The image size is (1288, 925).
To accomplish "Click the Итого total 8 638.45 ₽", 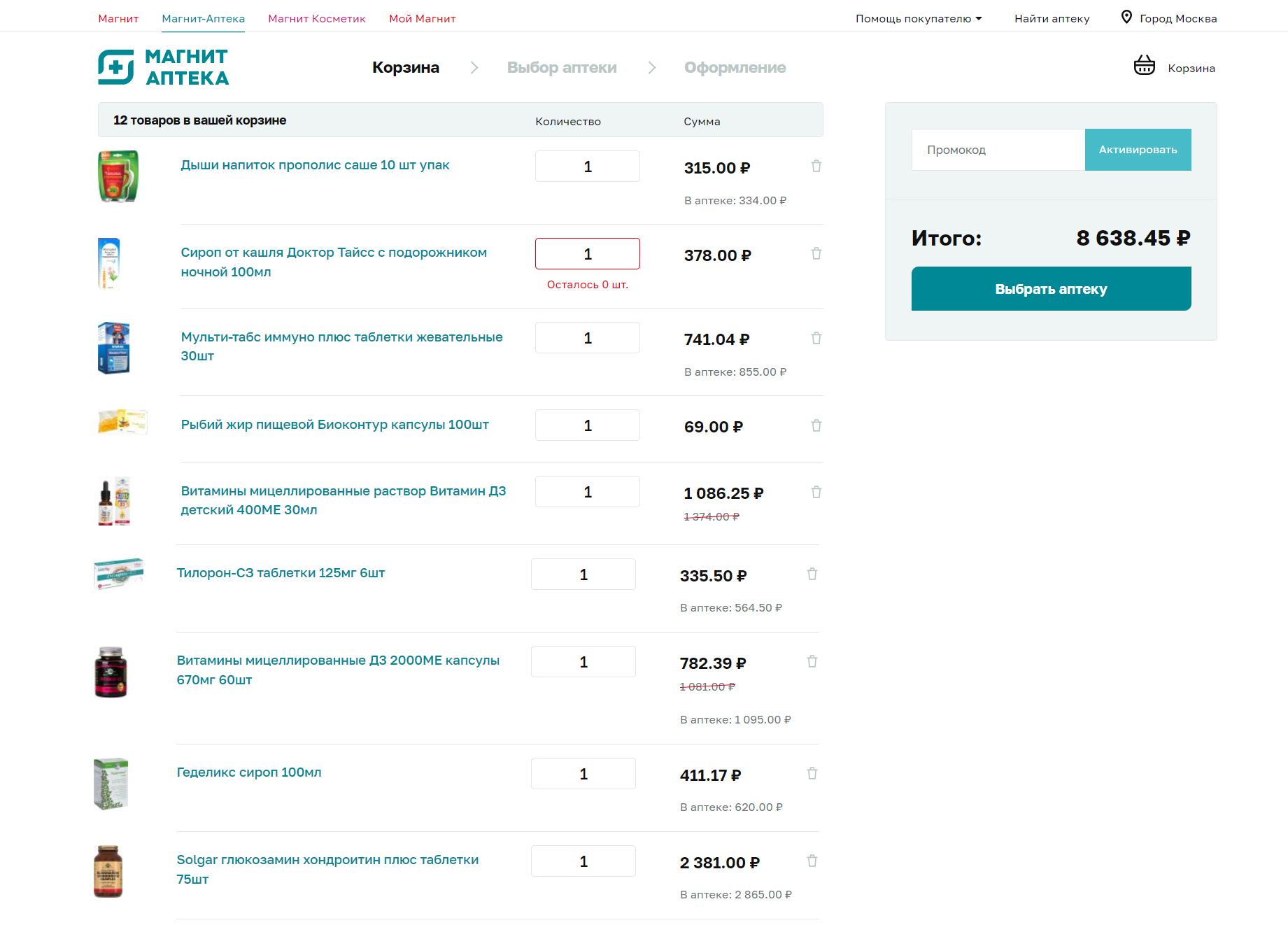I will pos(1133,239).
